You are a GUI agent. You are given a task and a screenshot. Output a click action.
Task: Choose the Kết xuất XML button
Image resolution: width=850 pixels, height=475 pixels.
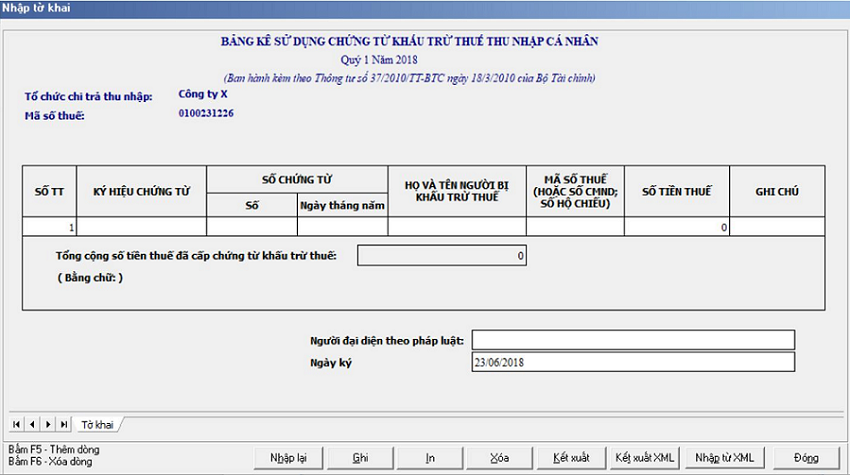click(646, 457)
